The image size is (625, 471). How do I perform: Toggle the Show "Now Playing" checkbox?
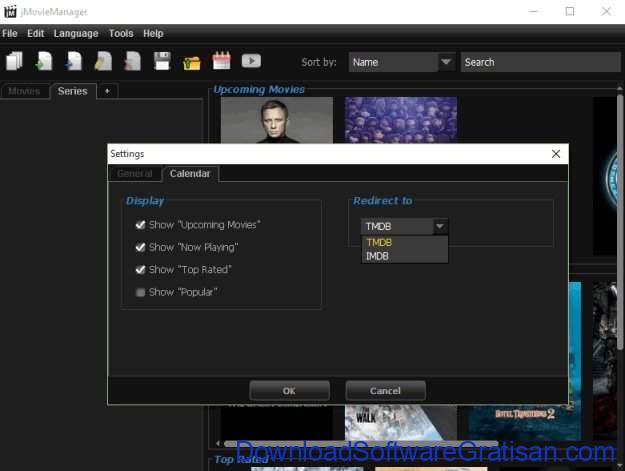(x=141, y=247)
